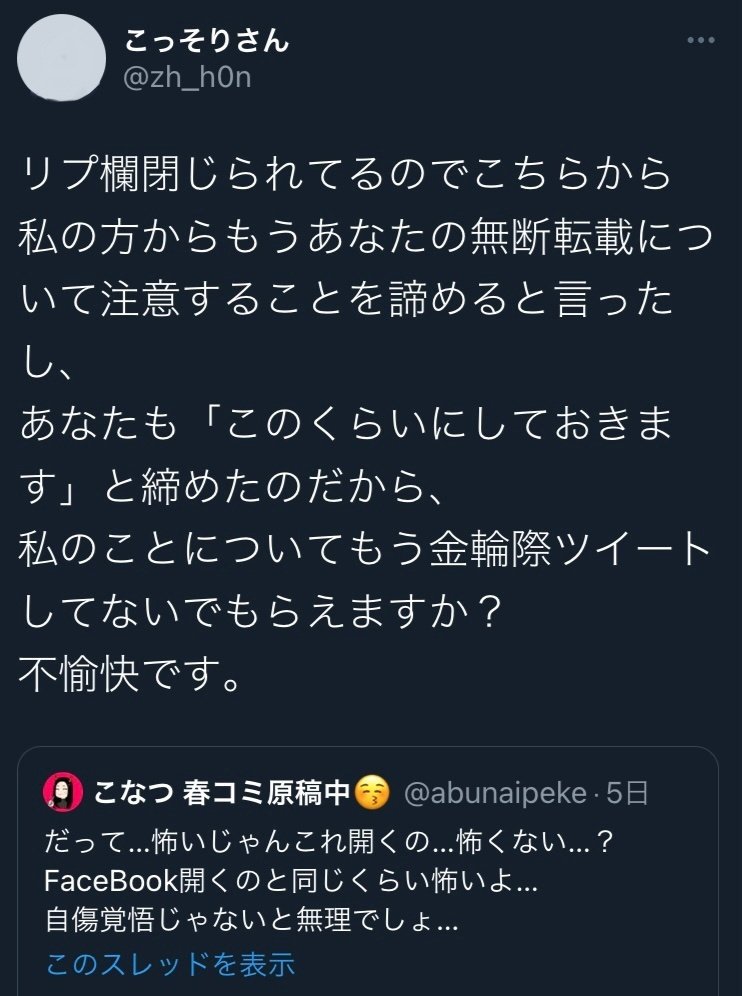Click こなつ's small avatar in the quoted tweet
This screenshot has height=996, width=742.
pos(58,793)
